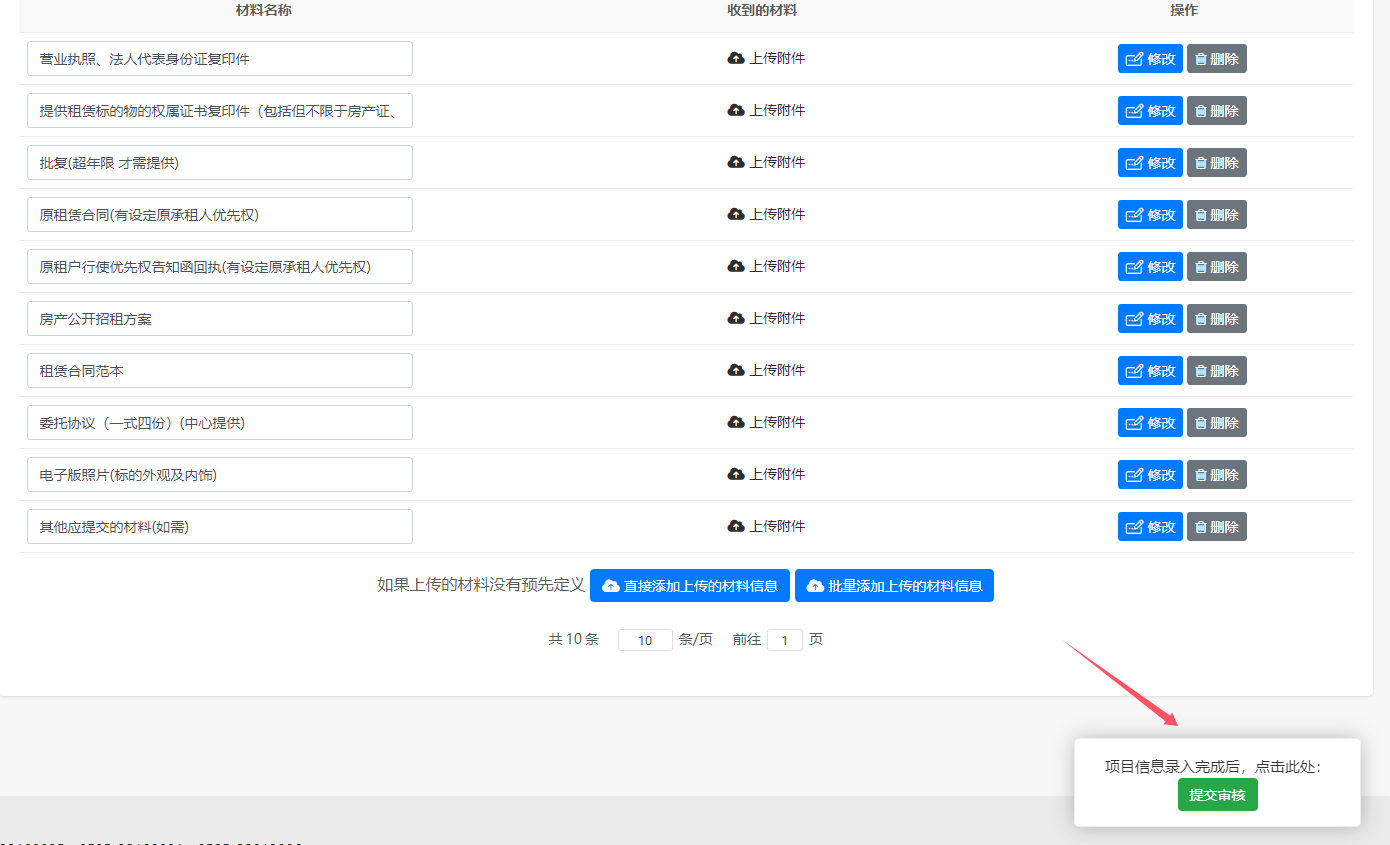Viewport: 1390px width, 845px height.
Task: Focus the 租赁合同范本 name field
Action: (220, 371)
